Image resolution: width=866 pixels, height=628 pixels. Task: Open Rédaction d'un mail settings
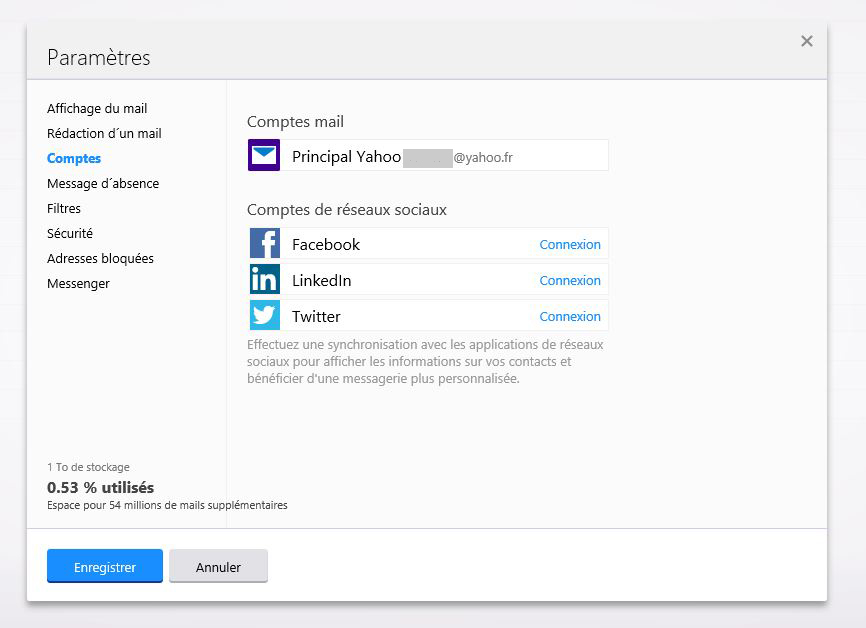(x=104, y=134)
